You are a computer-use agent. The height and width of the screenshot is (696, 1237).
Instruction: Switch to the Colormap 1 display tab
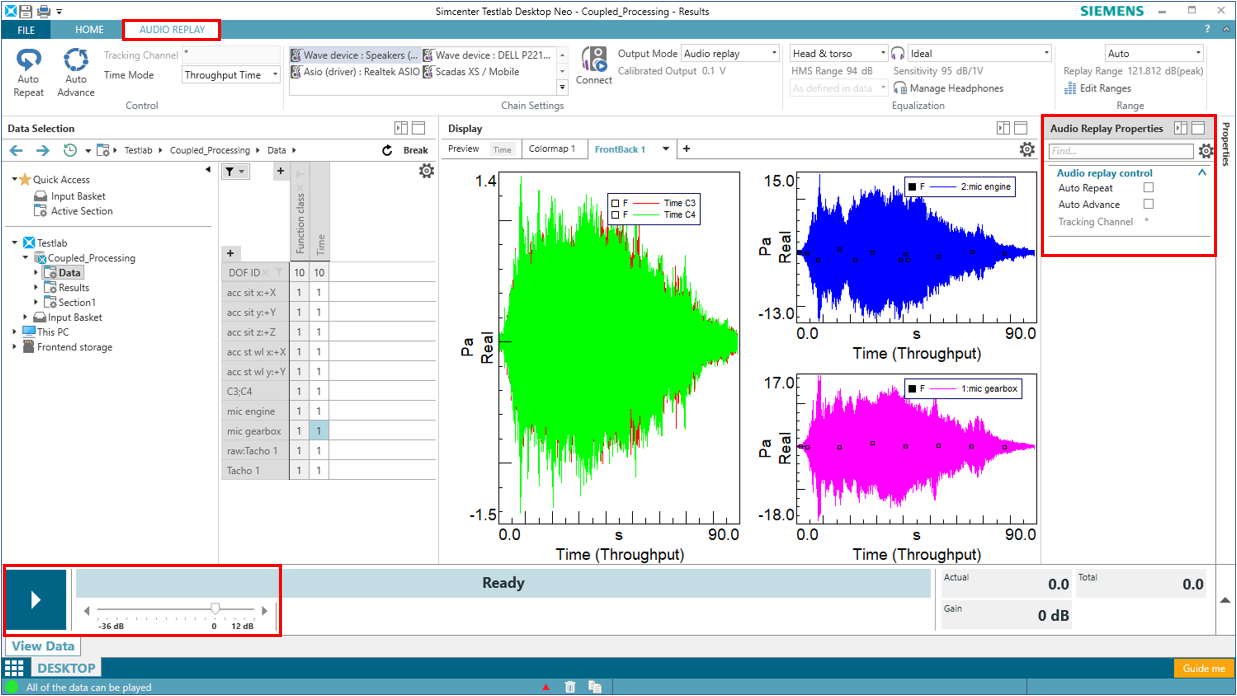[552, 149]
